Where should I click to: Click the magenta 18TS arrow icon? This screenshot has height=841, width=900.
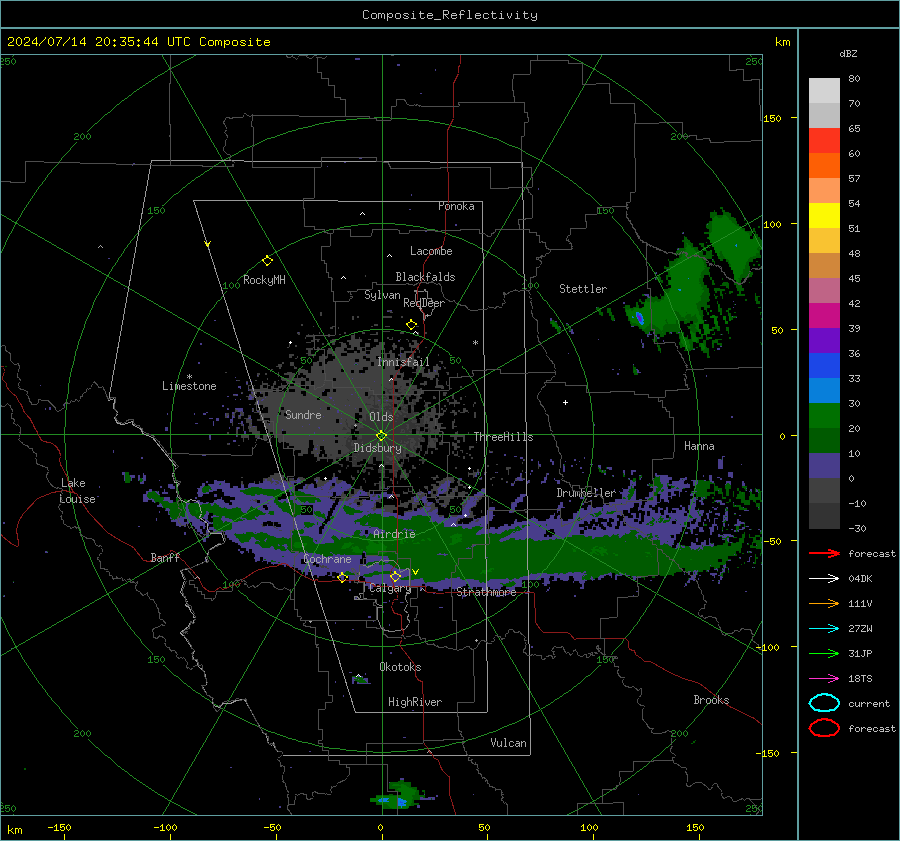click(824, 679)
